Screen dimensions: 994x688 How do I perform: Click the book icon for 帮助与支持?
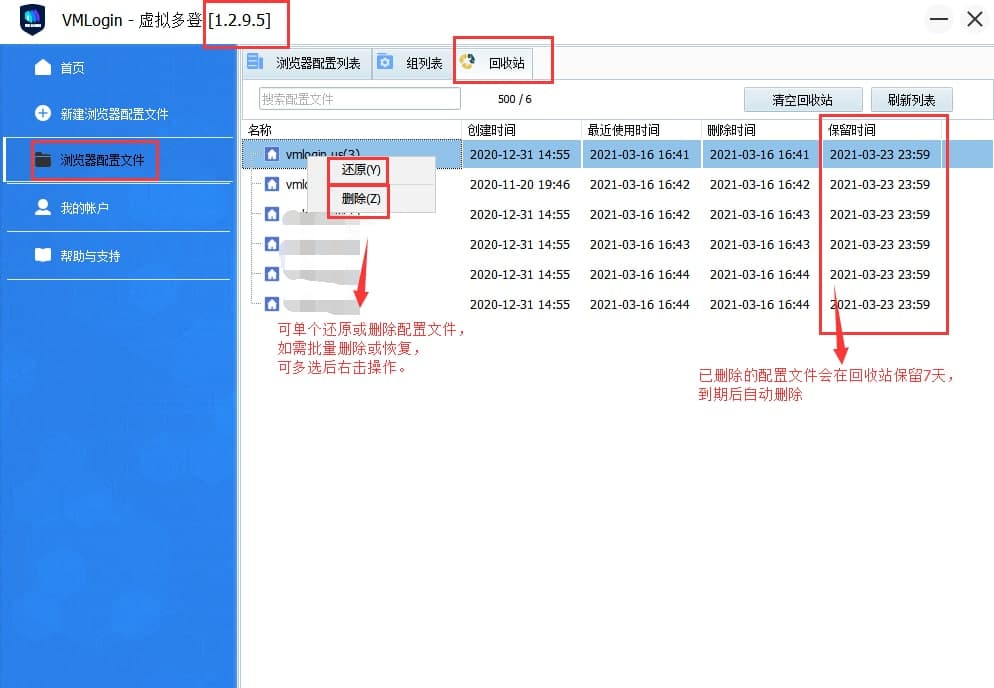pos(42,255)
